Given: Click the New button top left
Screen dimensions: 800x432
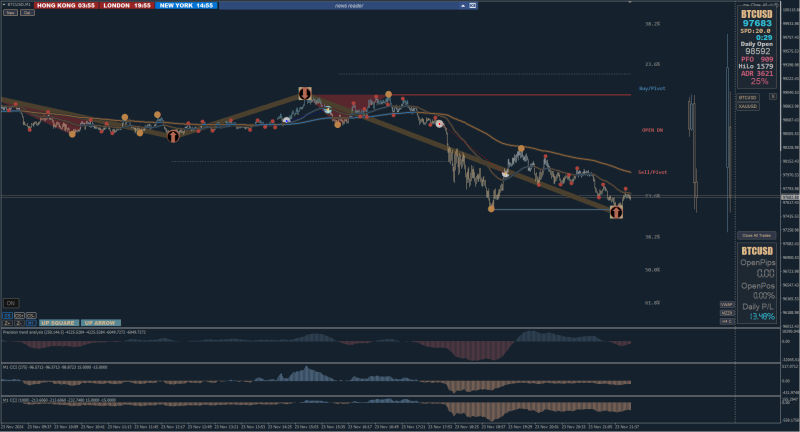Looking at the screenshot, I should pyautogui.click(x=10, y=12).
